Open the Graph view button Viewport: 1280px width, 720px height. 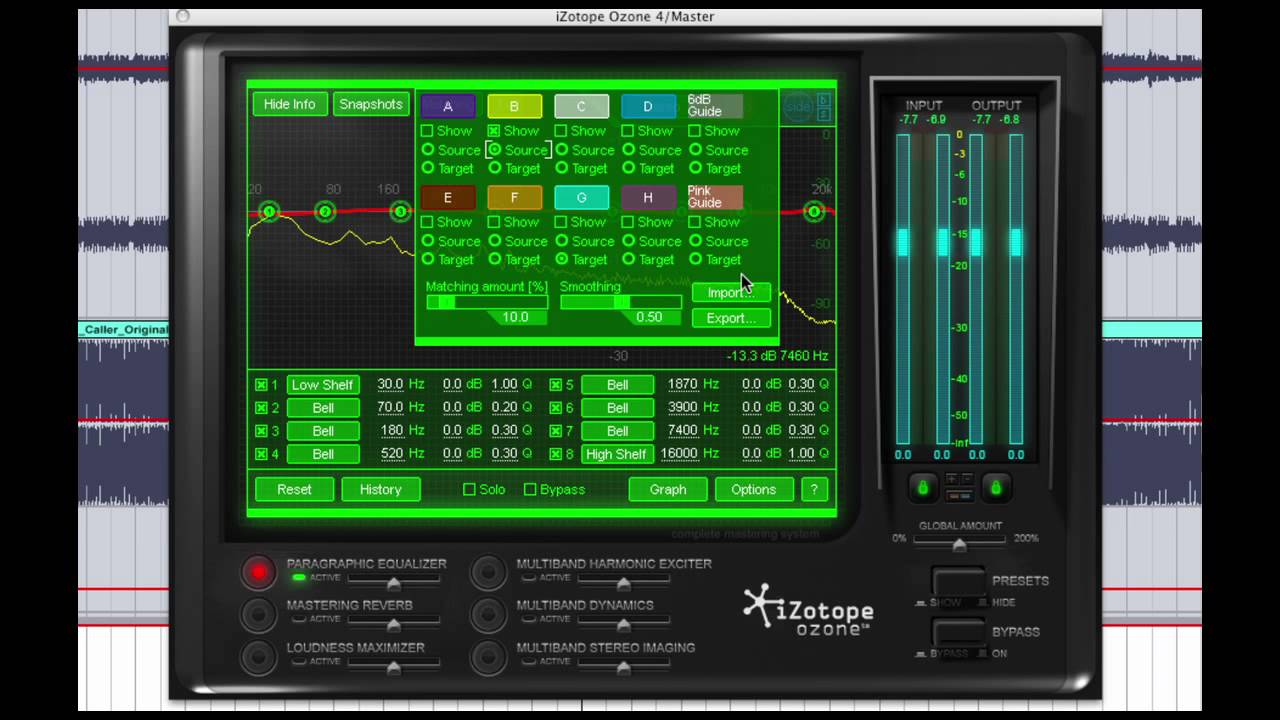(668, 489)
